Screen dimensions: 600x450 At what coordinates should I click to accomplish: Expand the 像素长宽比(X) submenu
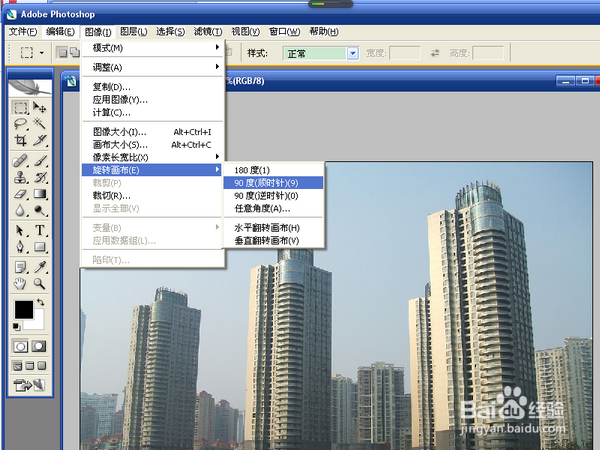(152, 157)
